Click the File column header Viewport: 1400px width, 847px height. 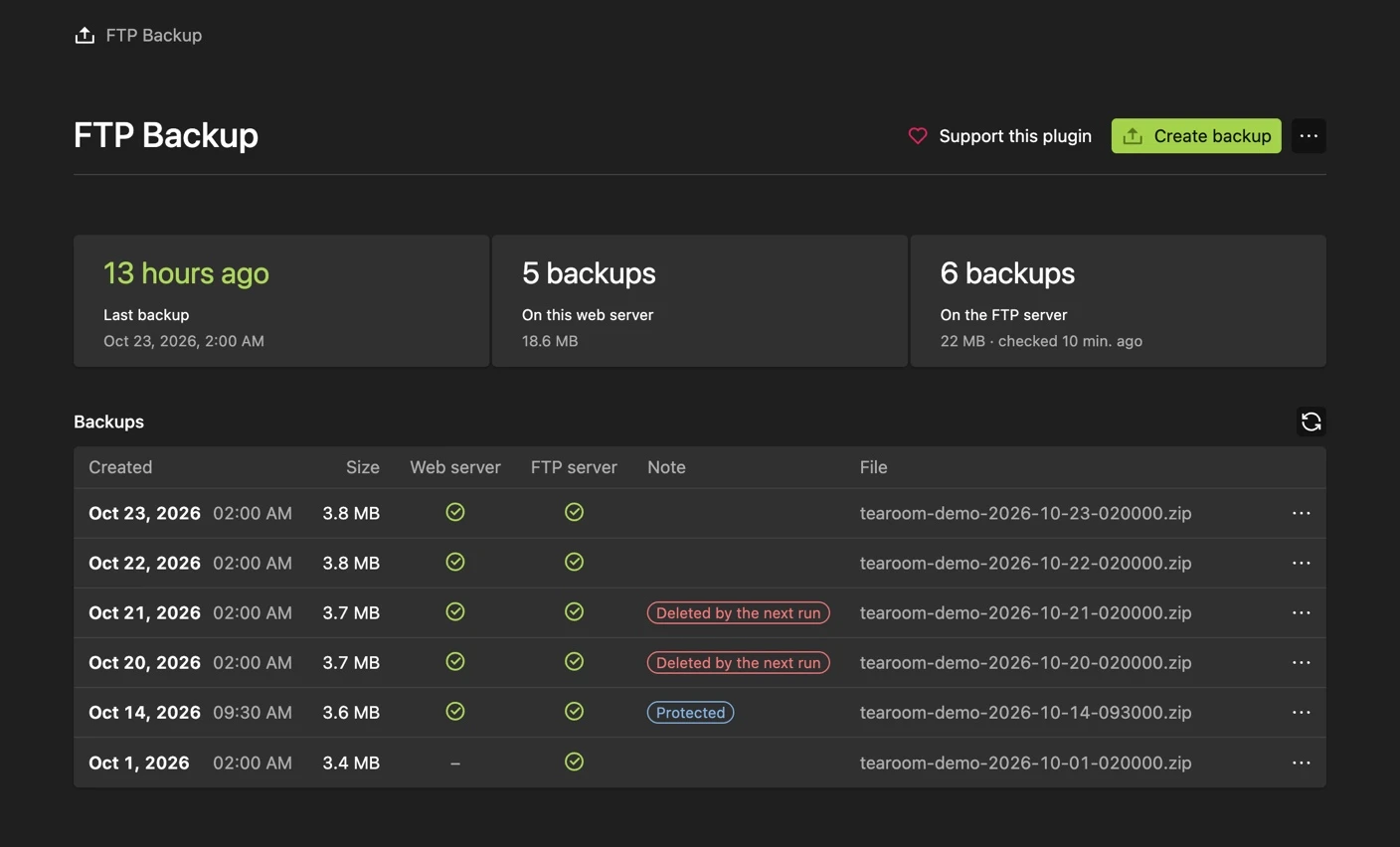coord(874,467)
